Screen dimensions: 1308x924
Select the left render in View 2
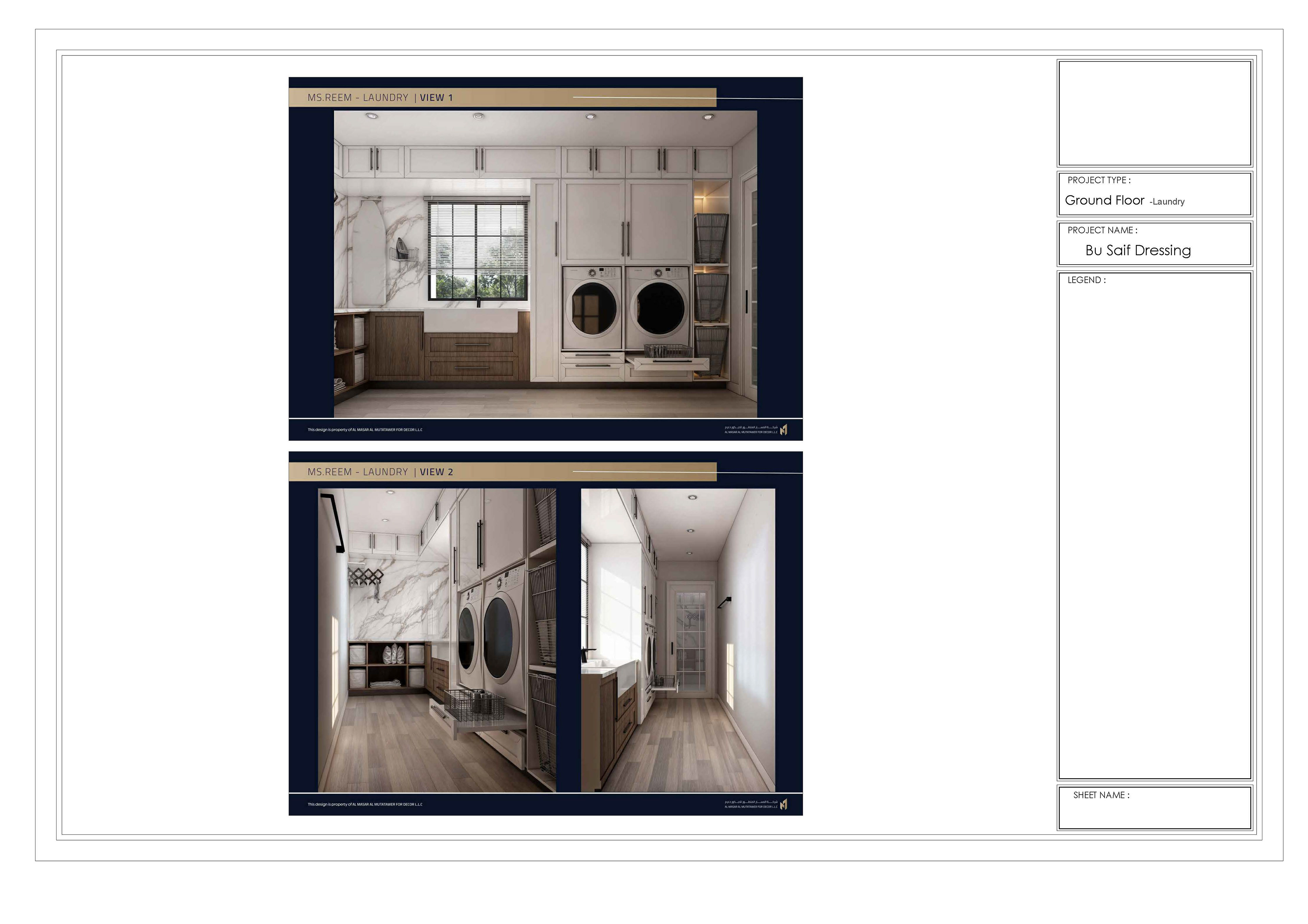point(436,640)
